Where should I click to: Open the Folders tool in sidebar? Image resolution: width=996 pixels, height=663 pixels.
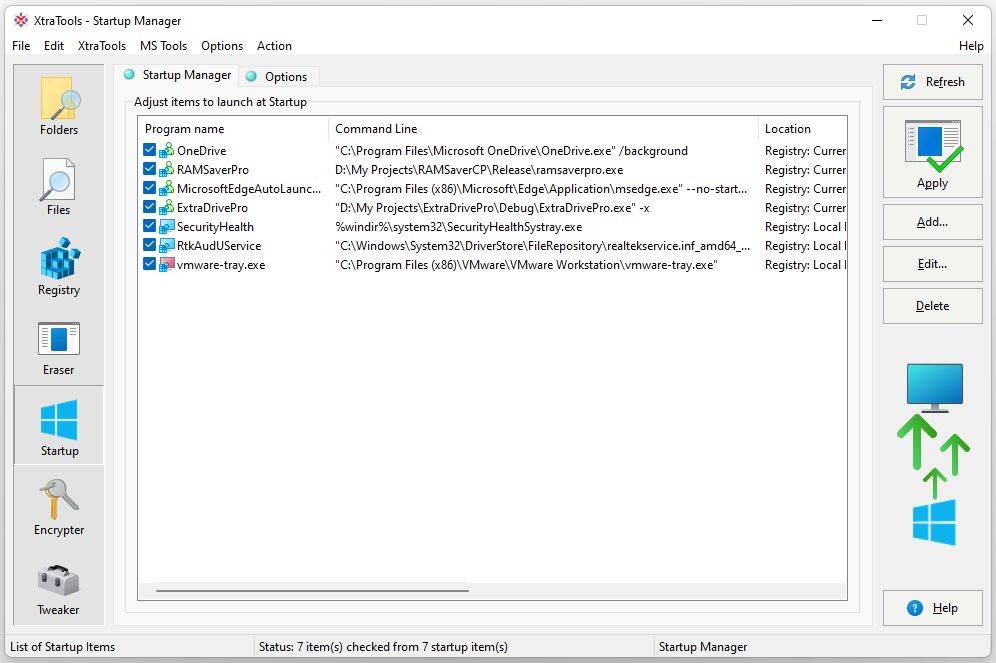[59, 105]
